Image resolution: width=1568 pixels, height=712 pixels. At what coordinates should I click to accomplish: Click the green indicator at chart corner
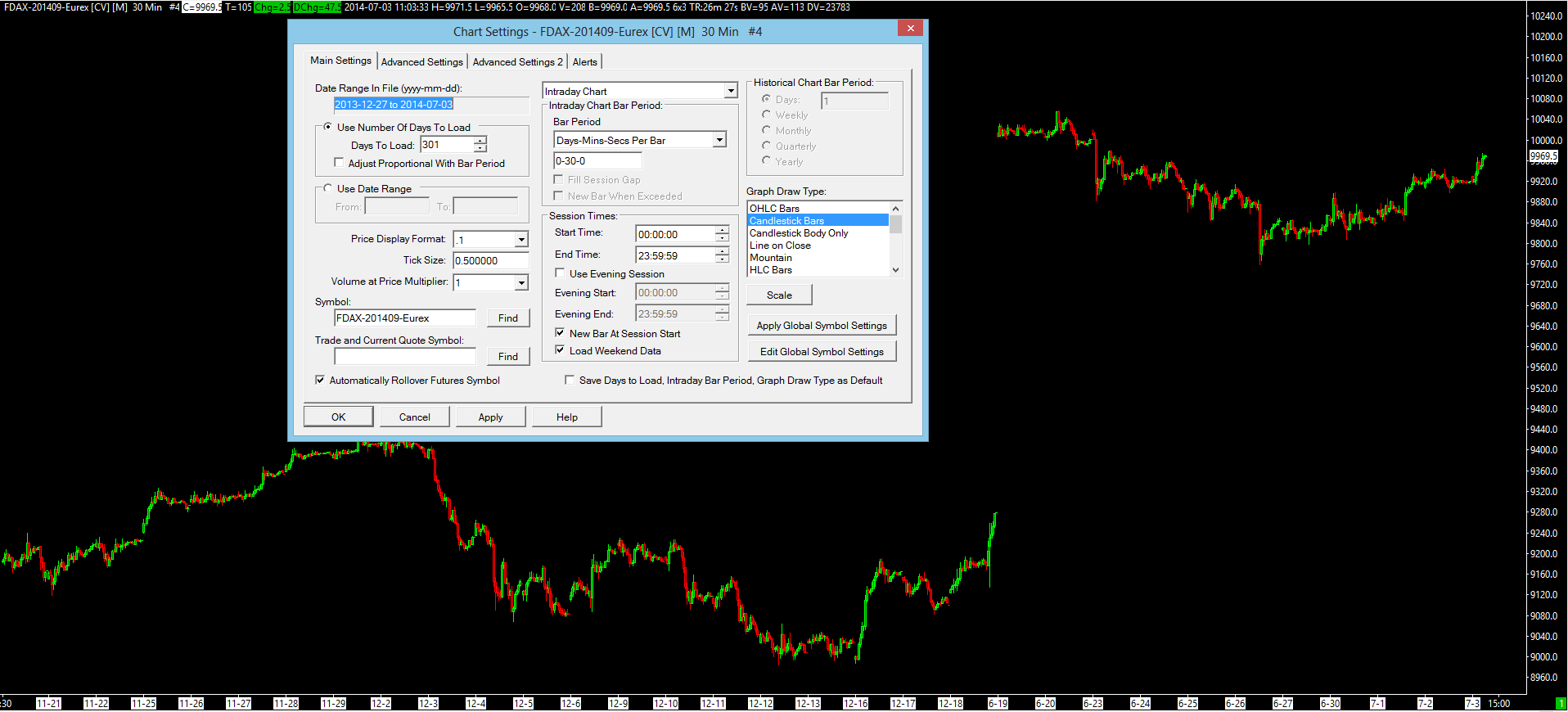pyautogui.click(x=1561, y=703)
